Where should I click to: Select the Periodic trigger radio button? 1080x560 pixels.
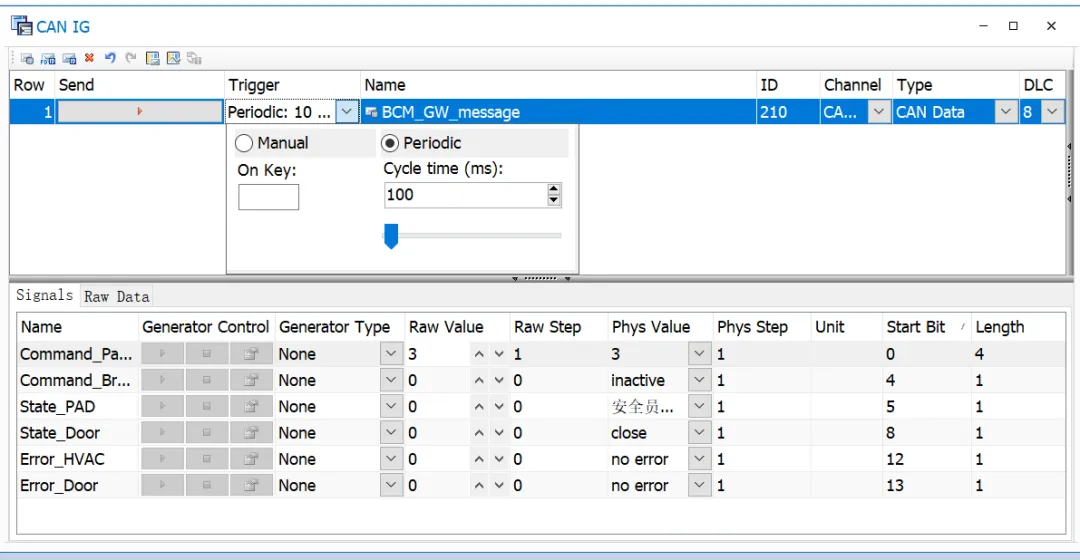click(390, 143)
